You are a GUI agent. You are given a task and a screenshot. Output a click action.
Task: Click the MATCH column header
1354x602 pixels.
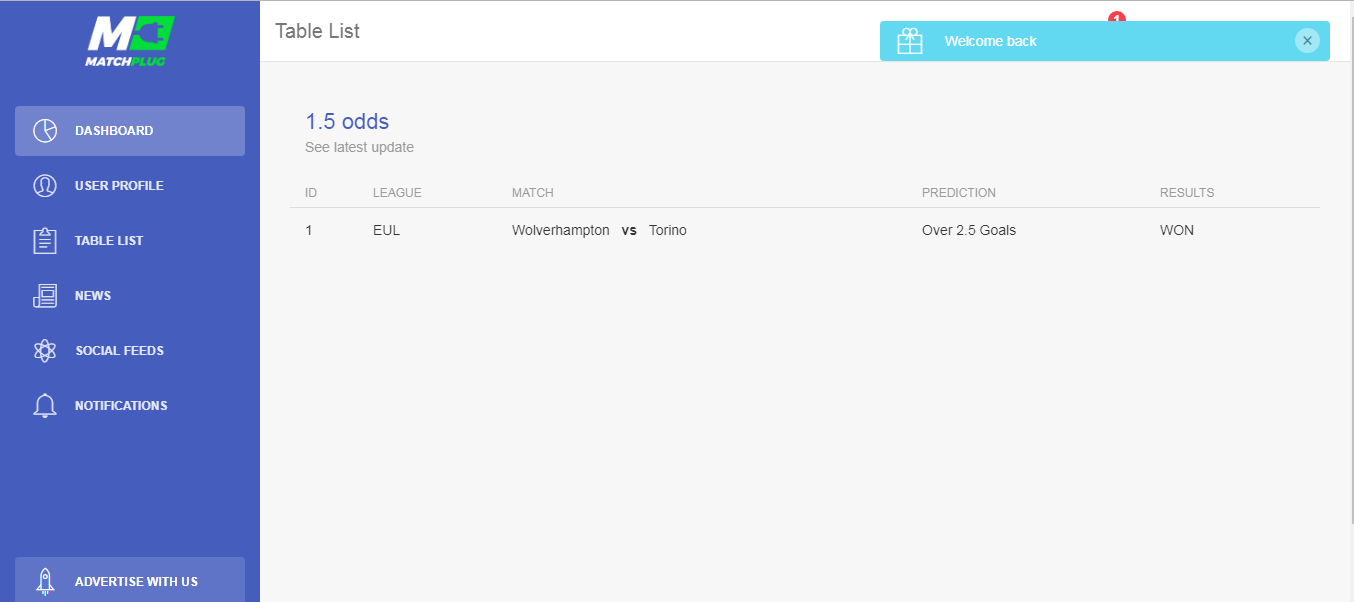point(533,193)
